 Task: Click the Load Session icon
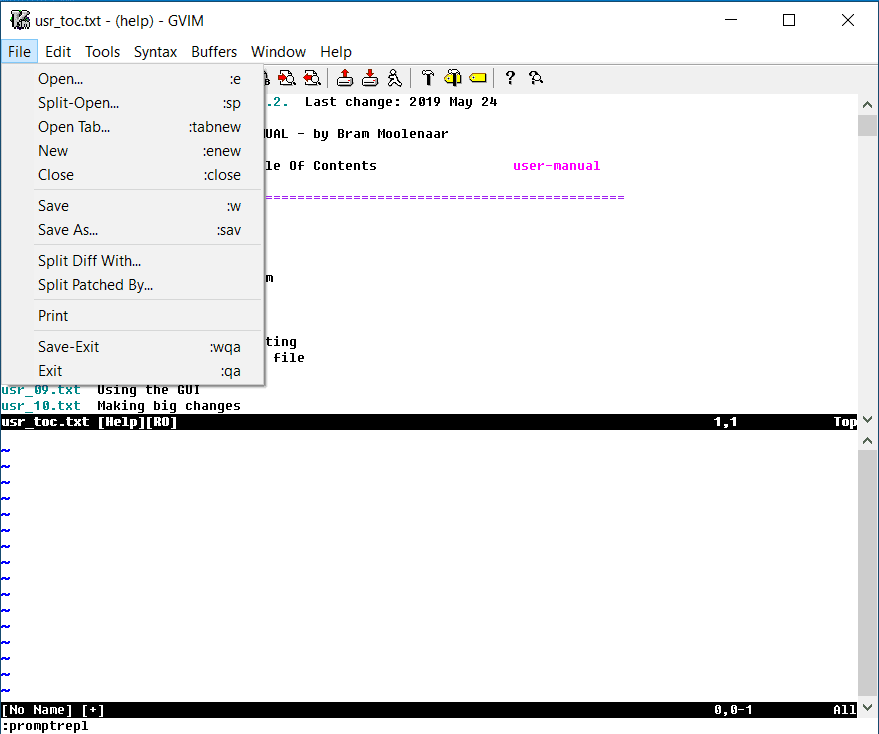345,78
